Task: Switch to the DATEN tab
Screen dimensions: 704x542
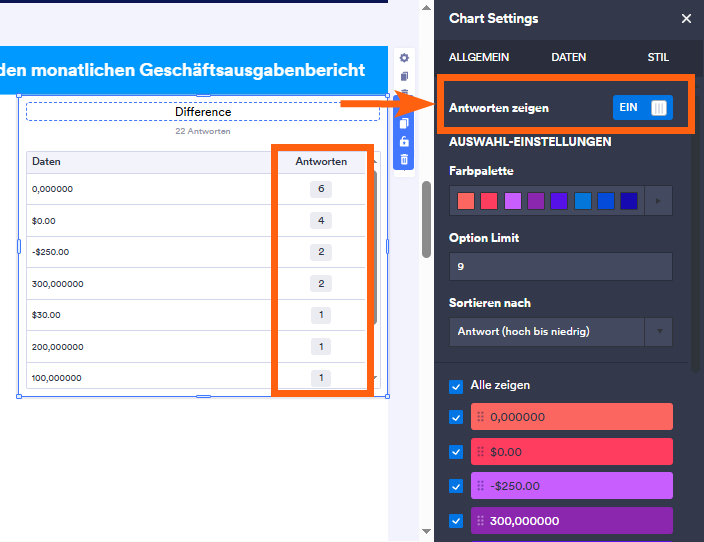Action: tap(568, 57)
